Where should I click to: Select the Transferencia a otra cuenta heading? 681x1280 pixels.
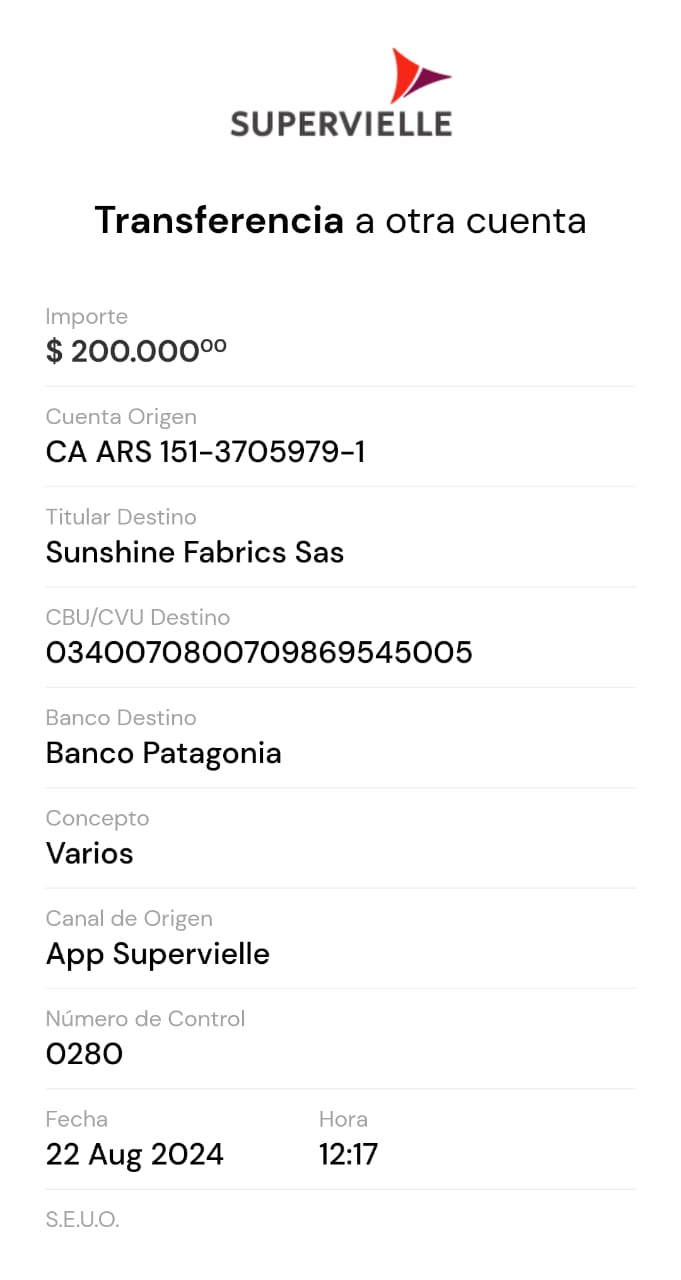340,221
